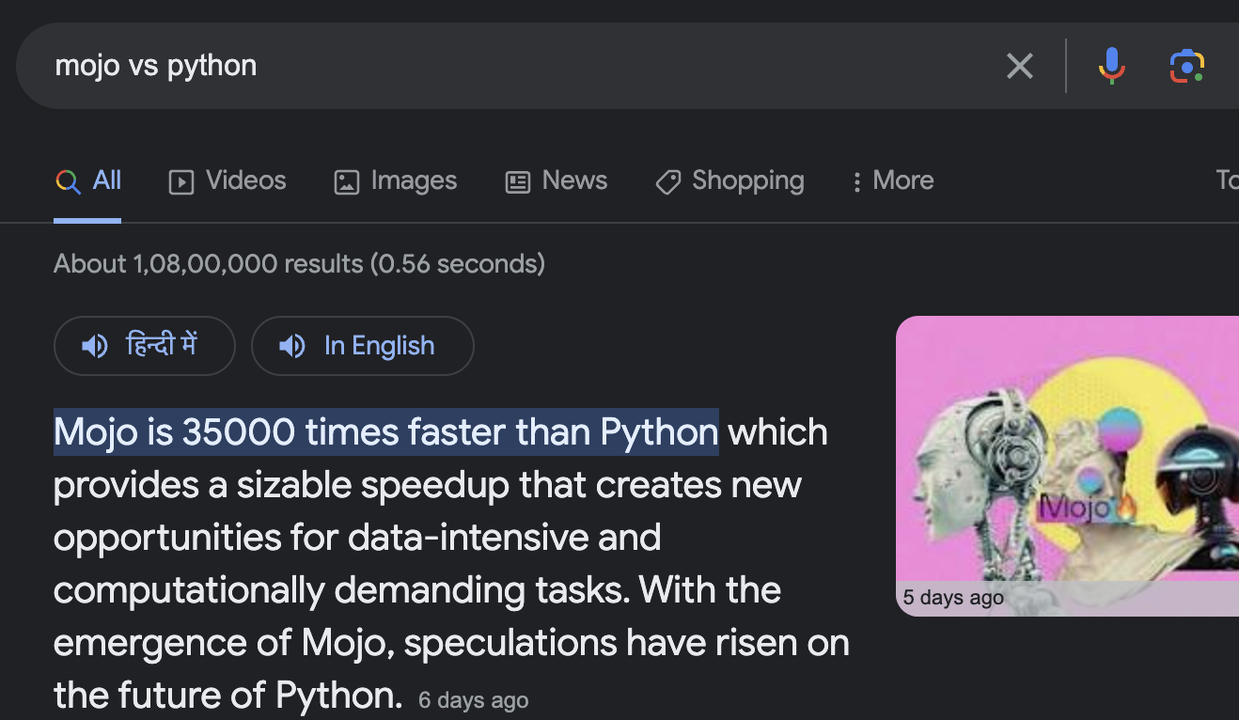The width and height of the screenshot is (1239, 720).
Task: Select the Shopping results tab
Action: pyautogui.click(x=747, y=180)
